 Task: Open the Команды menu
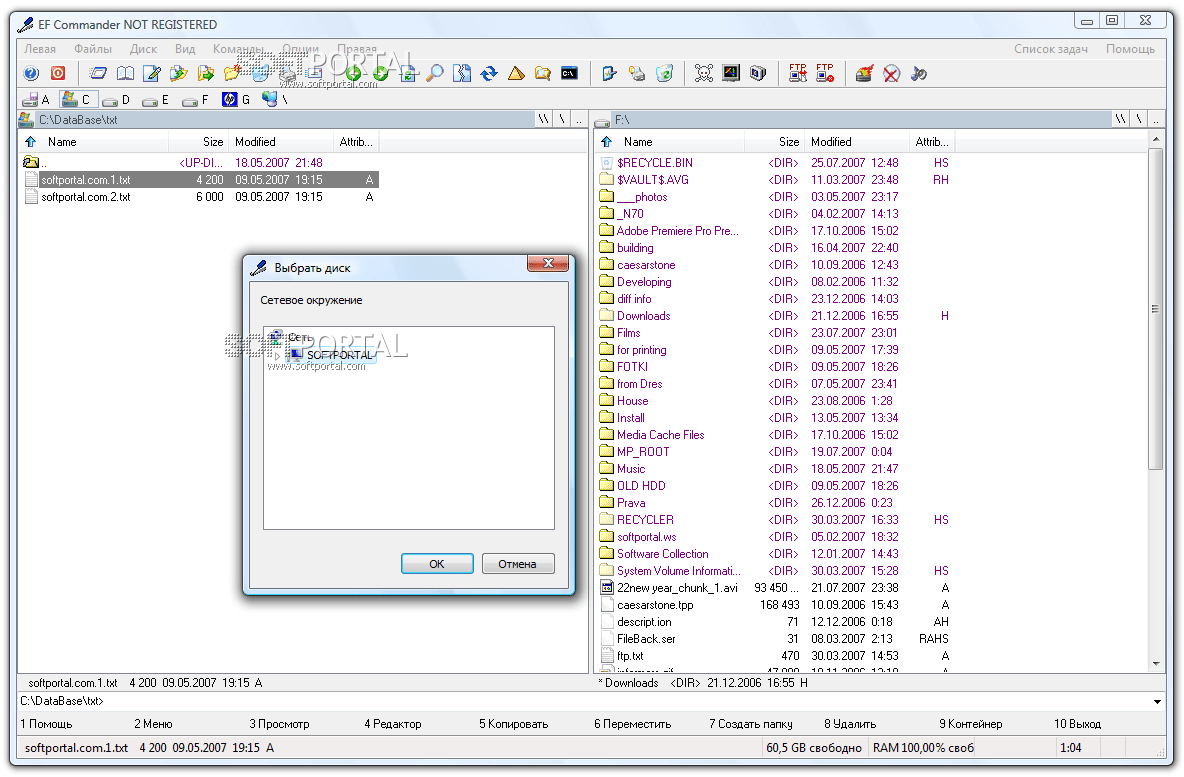click(x=238, y=49)
